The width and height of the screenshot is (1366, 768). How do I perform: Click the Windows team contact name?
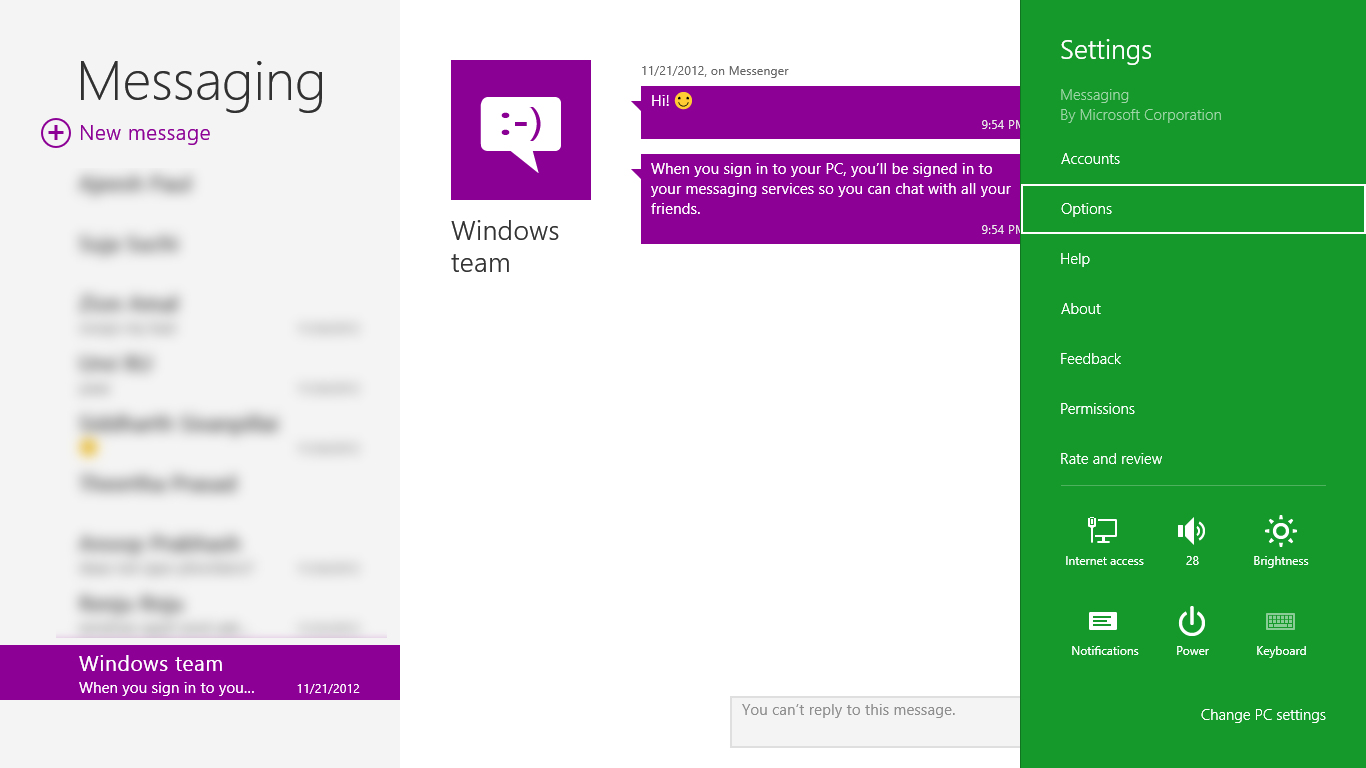point(505,247)
